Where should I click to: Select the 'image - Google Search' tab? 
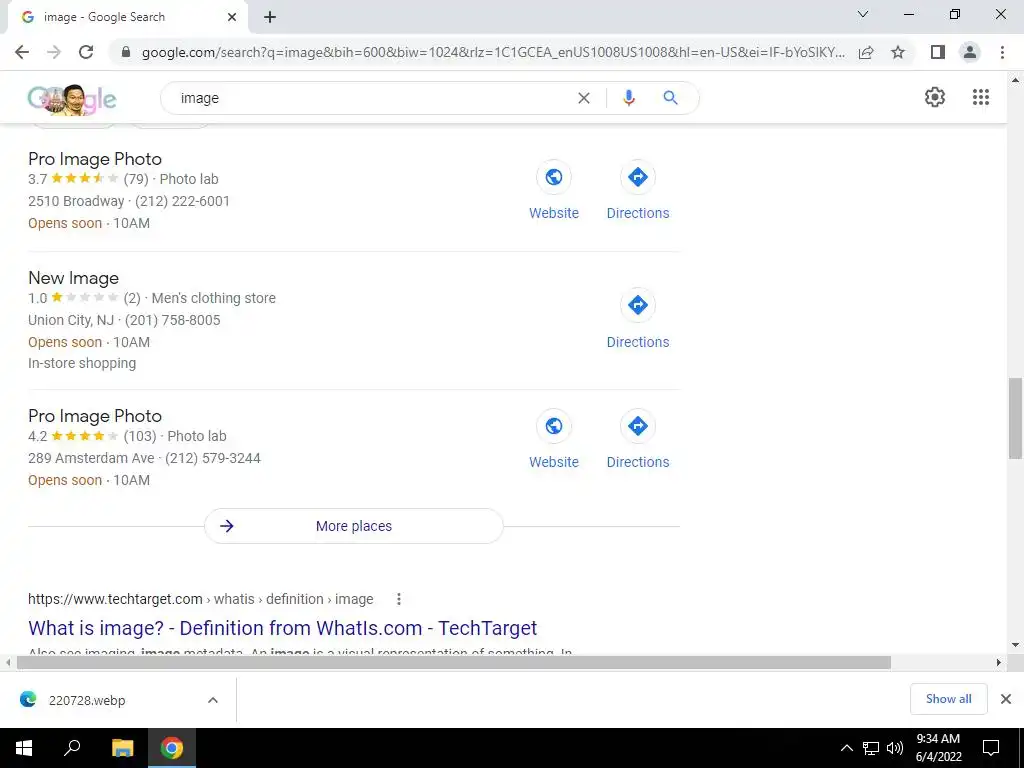point(127,17)
